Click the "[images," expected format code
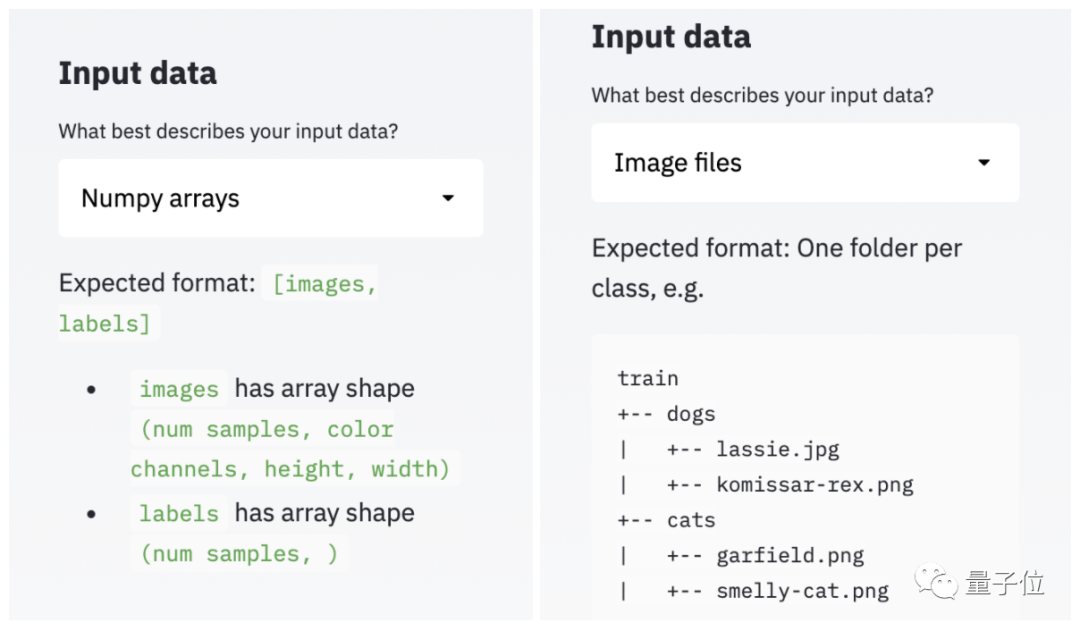1080x631 pixels. (325, 284)
